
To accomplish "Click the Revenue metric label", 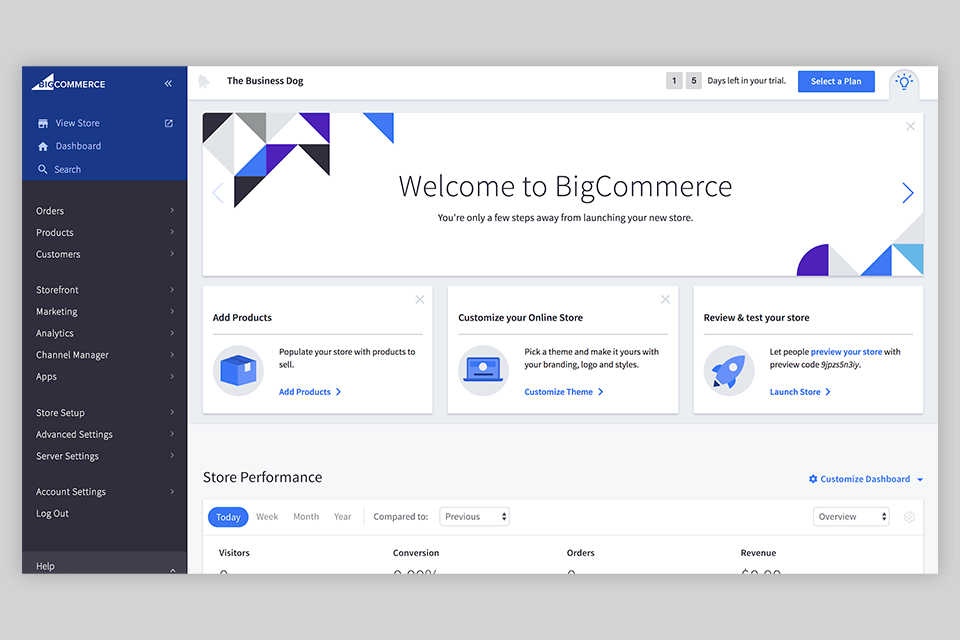I will click(759, 553).
